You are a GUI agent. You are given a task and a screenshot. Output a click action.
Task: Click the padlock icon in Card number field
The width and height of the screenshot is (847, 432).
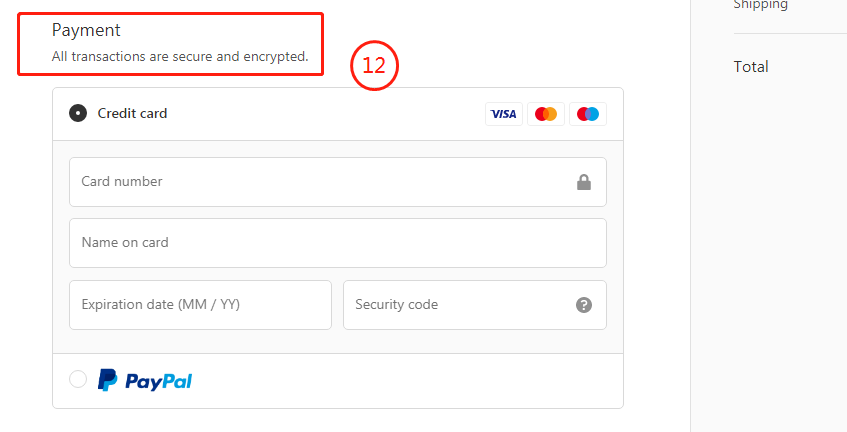click(584, 182)
